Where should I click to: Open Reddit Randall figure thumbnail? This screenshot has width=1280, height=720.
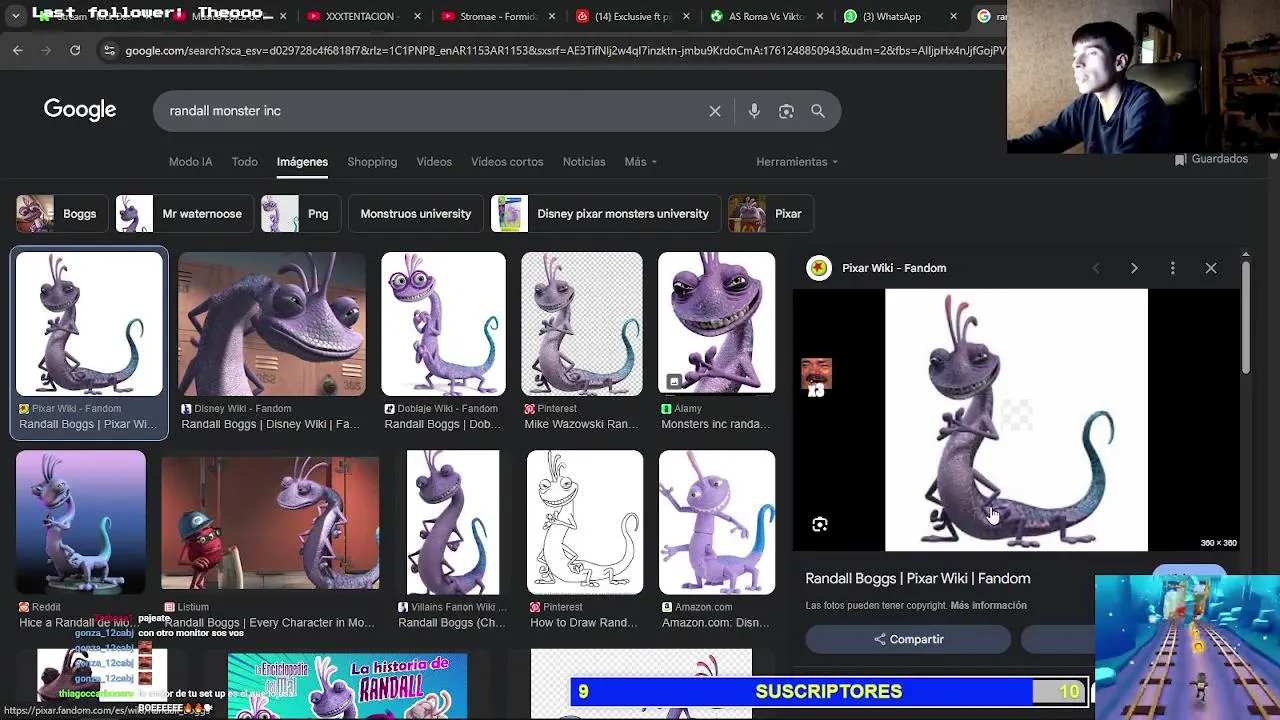point(81,522)
